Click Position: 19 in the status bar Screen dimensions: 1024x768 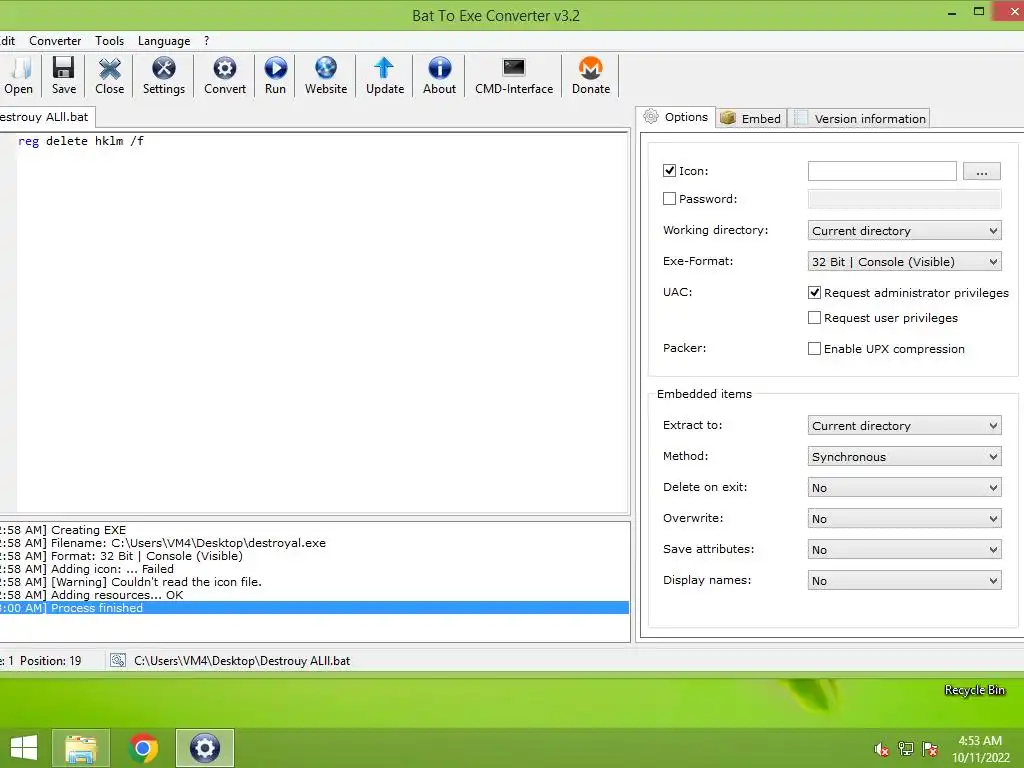pos(50,661)
